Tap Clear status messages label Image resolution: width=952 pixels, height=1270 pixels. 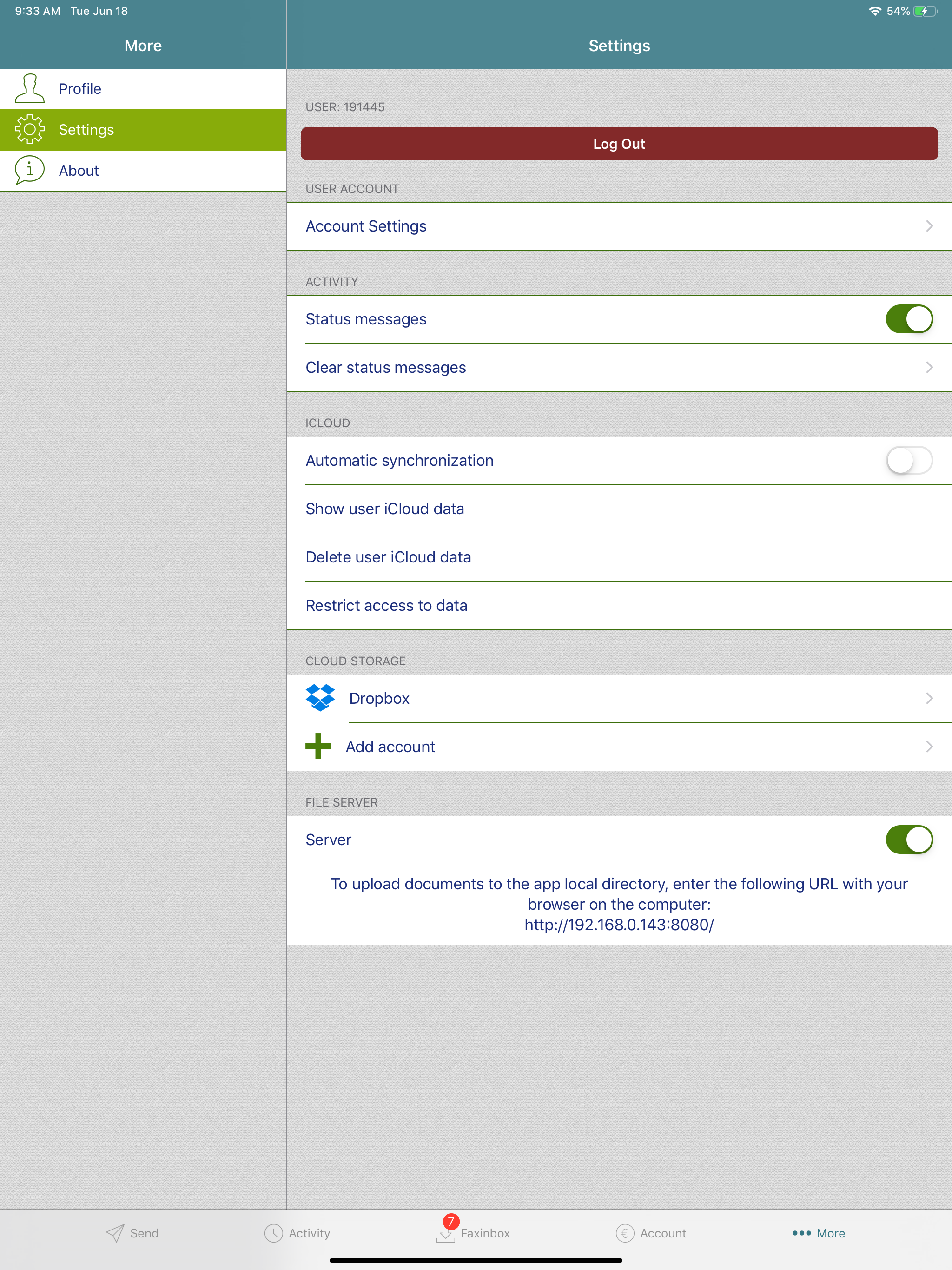click(386, 367)
